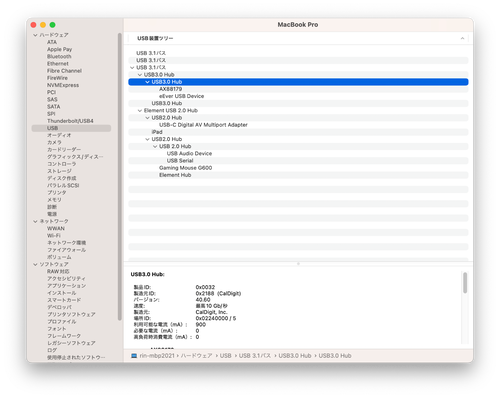Image resolution: width=500 pixels, height=398 pixels.
Task: Open Wi-Fi under ネットワーク
Action: click(x=54, y=236)
